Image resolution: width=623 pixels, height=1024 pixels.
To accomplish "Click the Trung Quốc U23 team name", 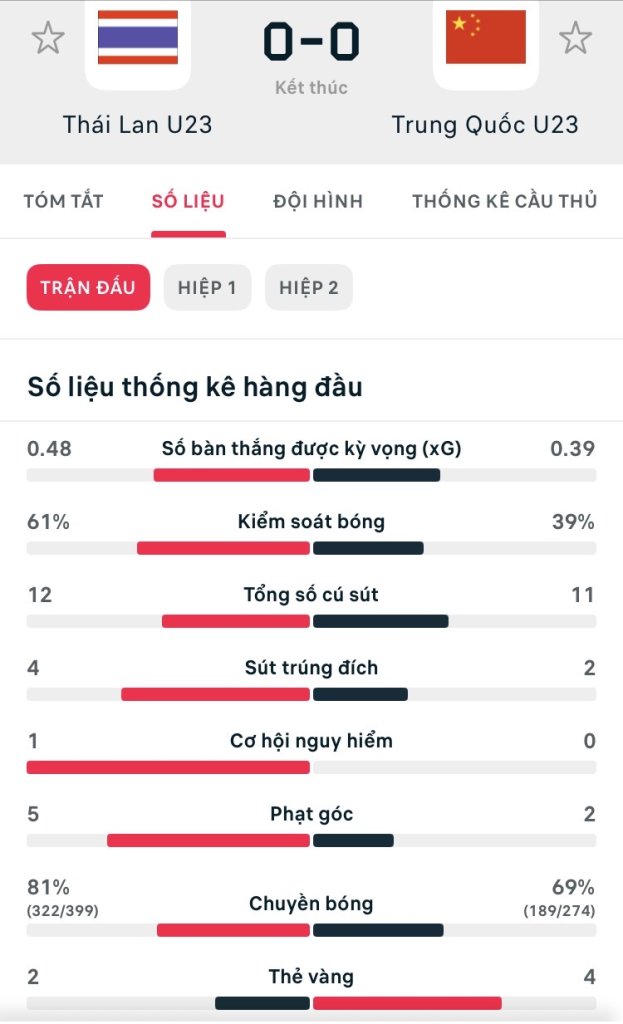I will pyautogui.click(x=485, y=125).
